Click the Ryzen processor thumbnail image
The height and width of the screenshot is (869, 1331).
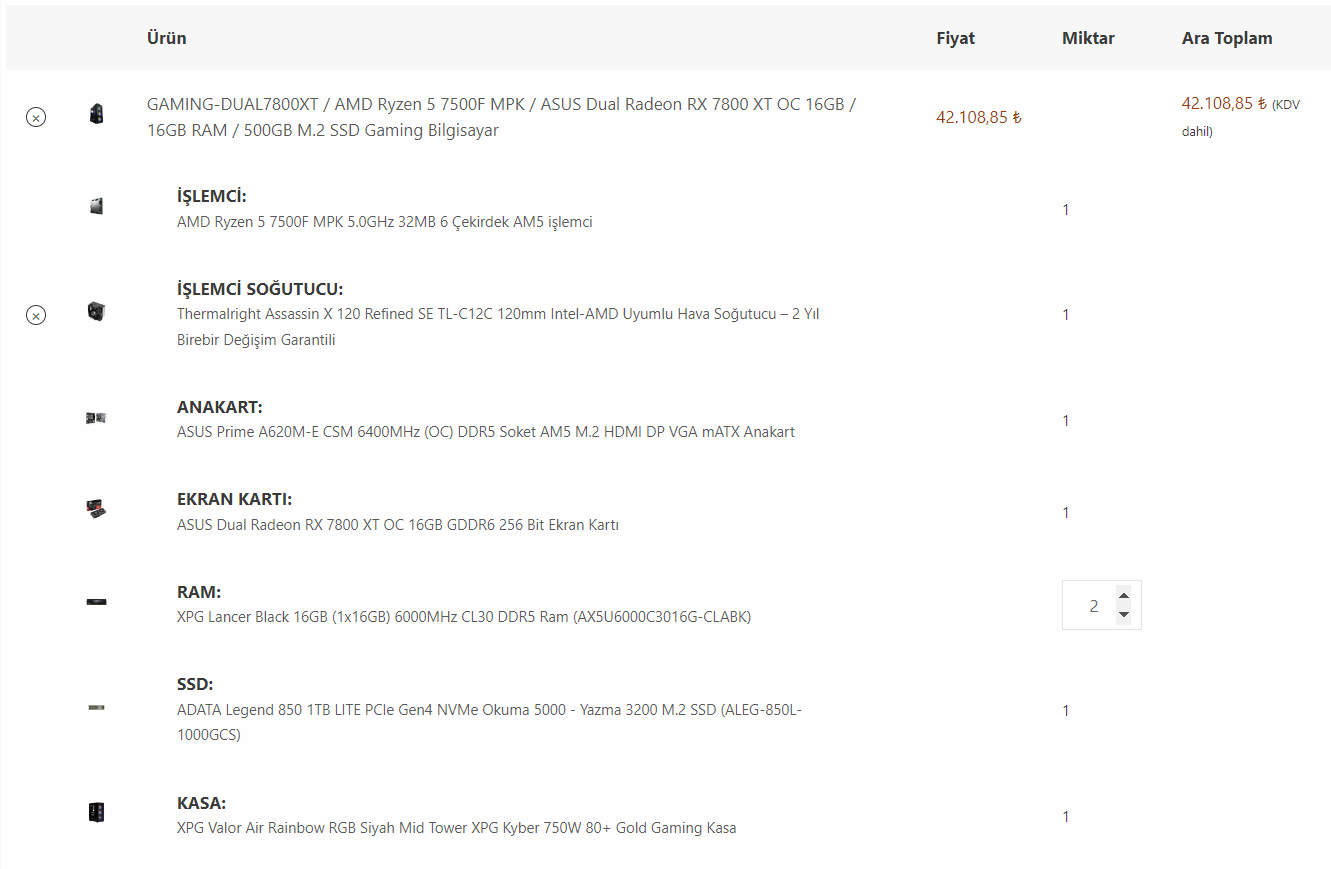point(96,206)
